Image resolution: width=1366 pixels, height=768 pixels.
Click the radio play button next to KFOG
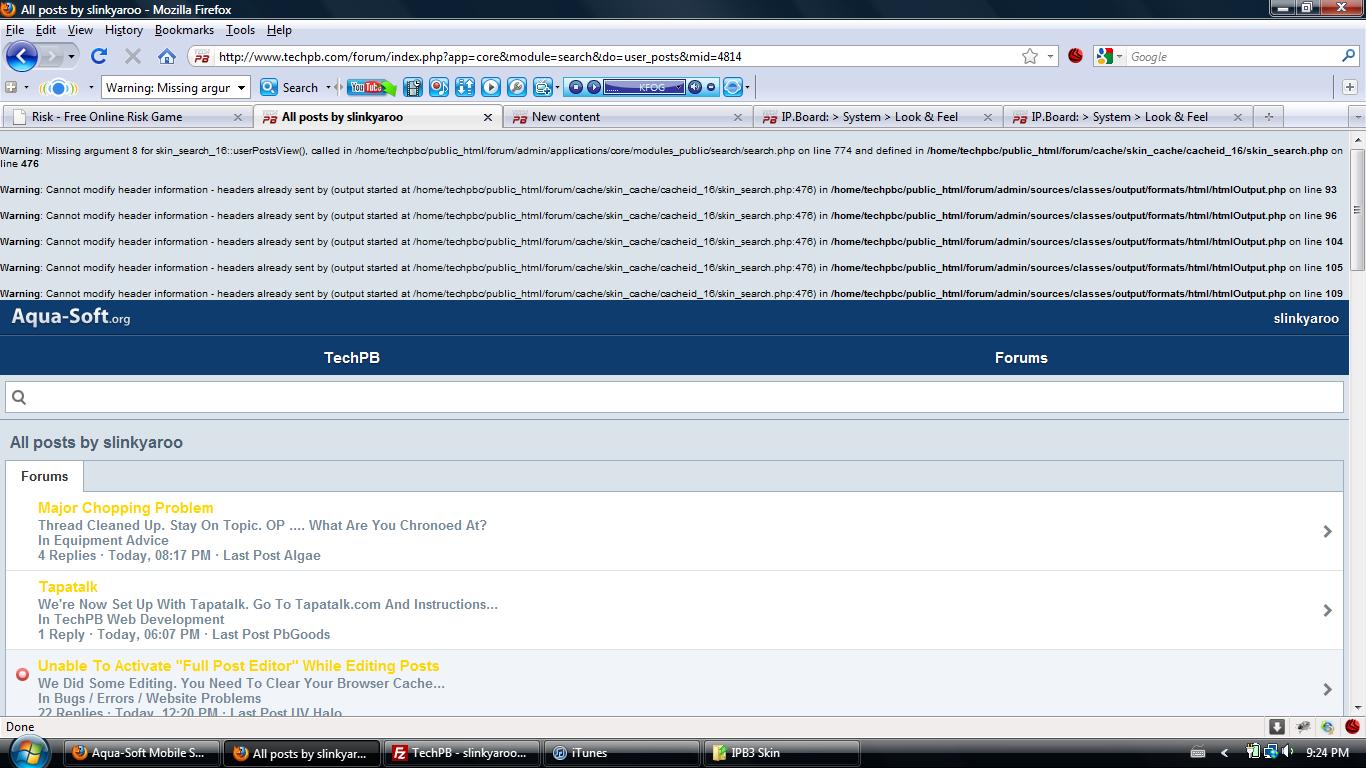(594, 87)
